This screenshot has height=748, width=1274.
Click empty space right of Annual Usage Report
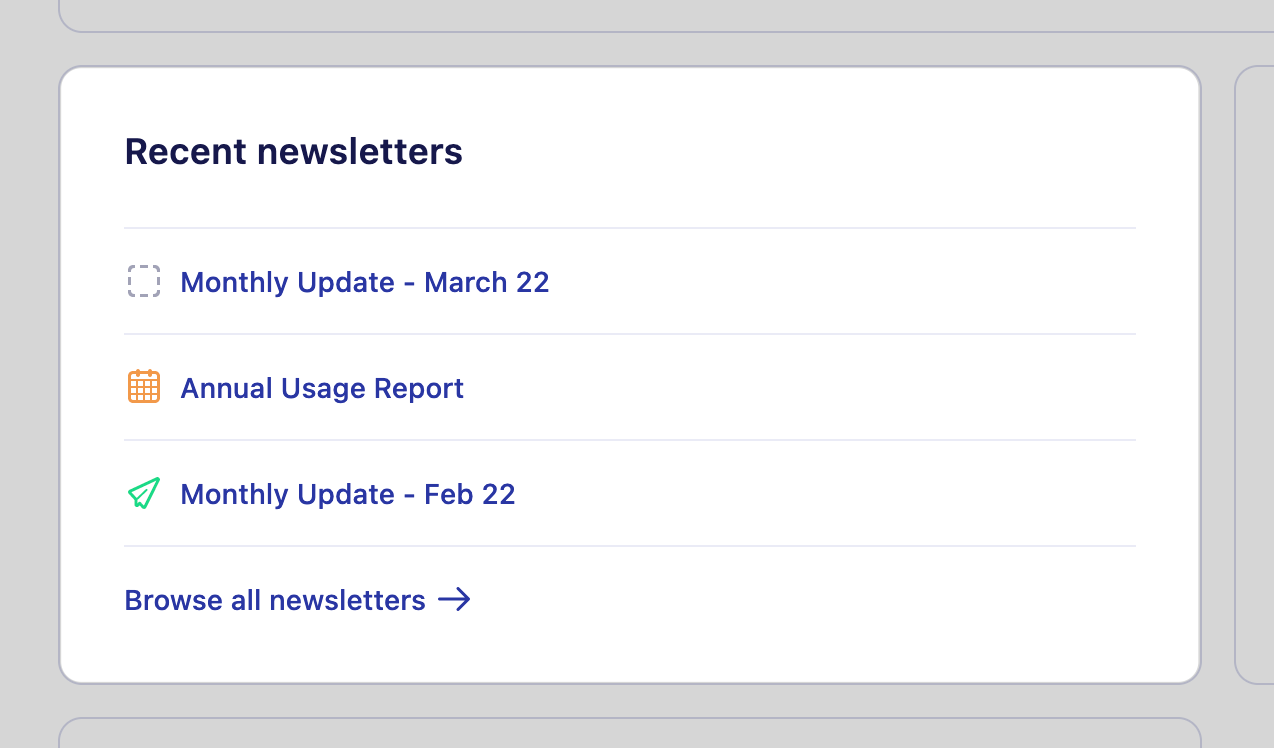800,388
